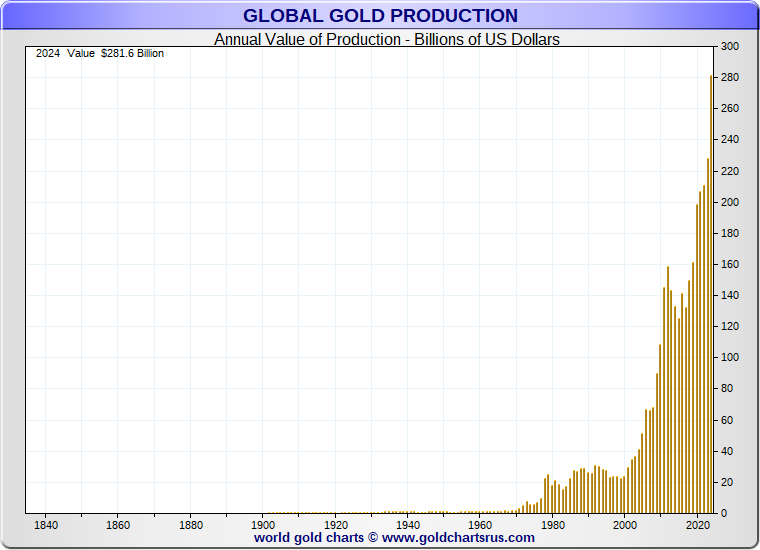
Task: Click the 2020 x-axis year label
Action: pyautogui.click(x=696, y=525)
